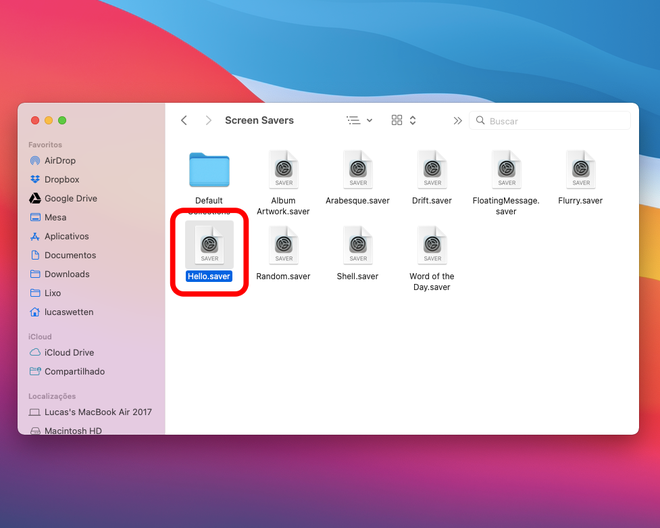Screen dimensions: 660x528
Task: Select the Shell.saver file icon
Action: point(358,245)
